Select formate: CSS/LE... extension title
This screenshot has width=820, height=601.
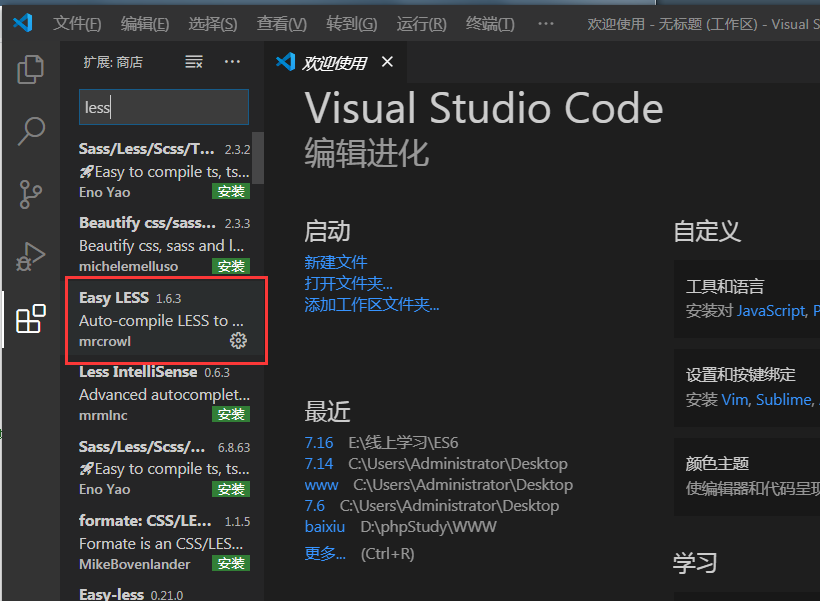[x=145, y=521]
